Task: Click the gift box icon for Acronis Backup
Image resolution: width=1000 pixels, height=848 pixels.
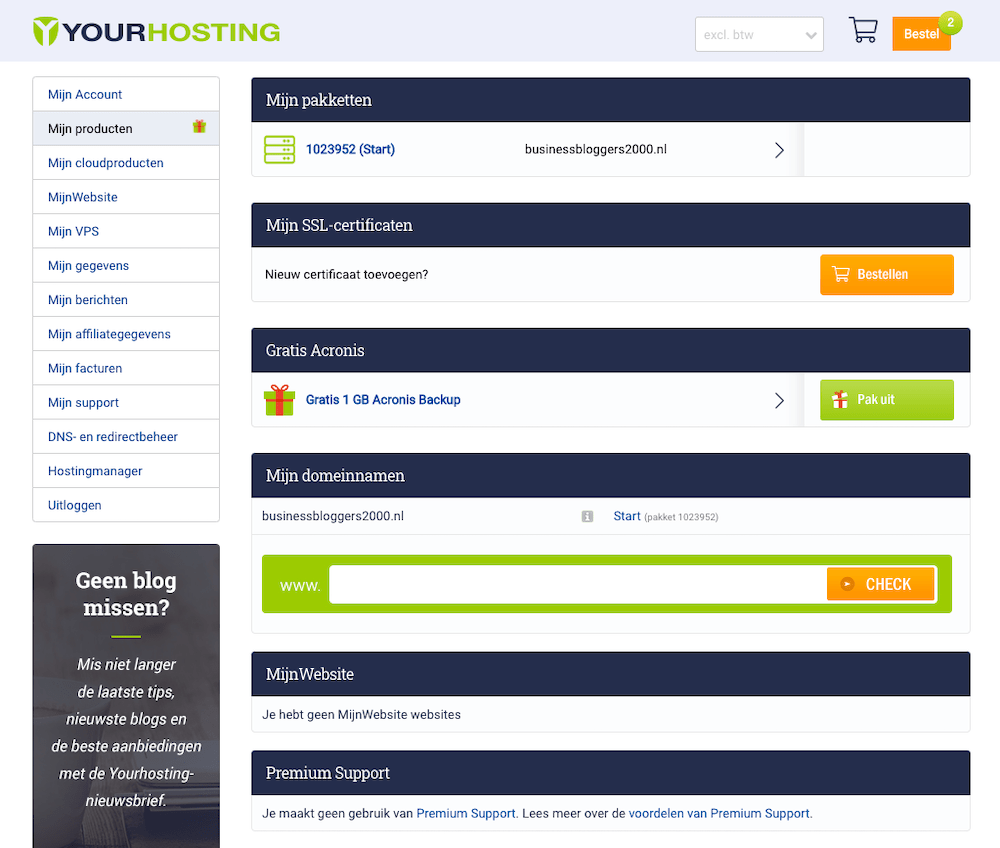Action: pos(279,400)
